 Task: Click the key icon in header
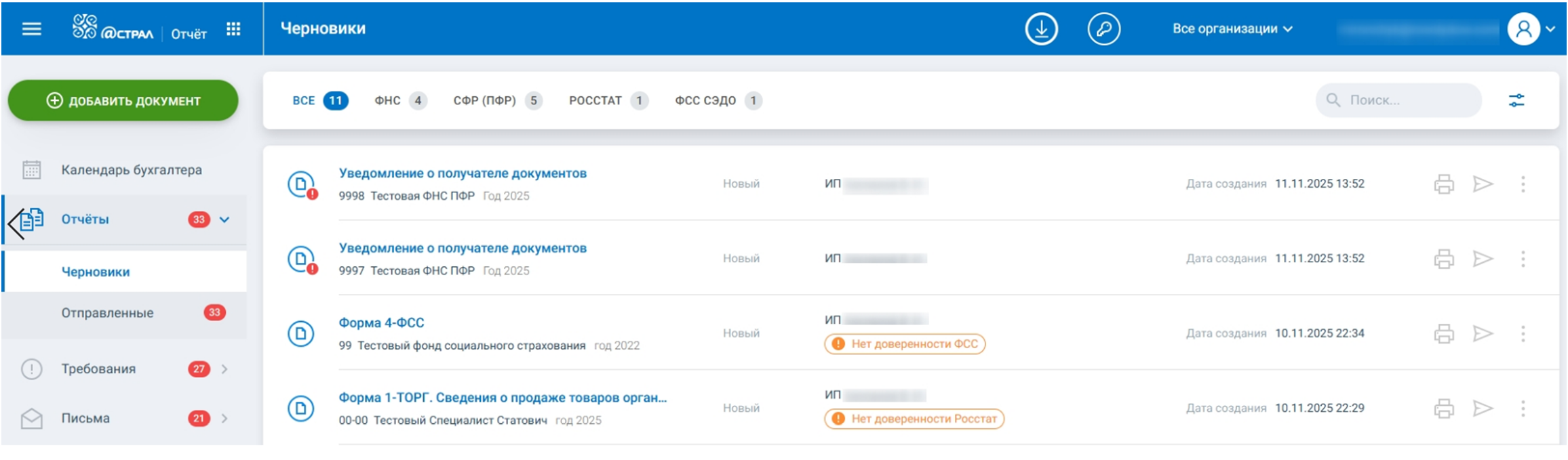coord(1103,29)
